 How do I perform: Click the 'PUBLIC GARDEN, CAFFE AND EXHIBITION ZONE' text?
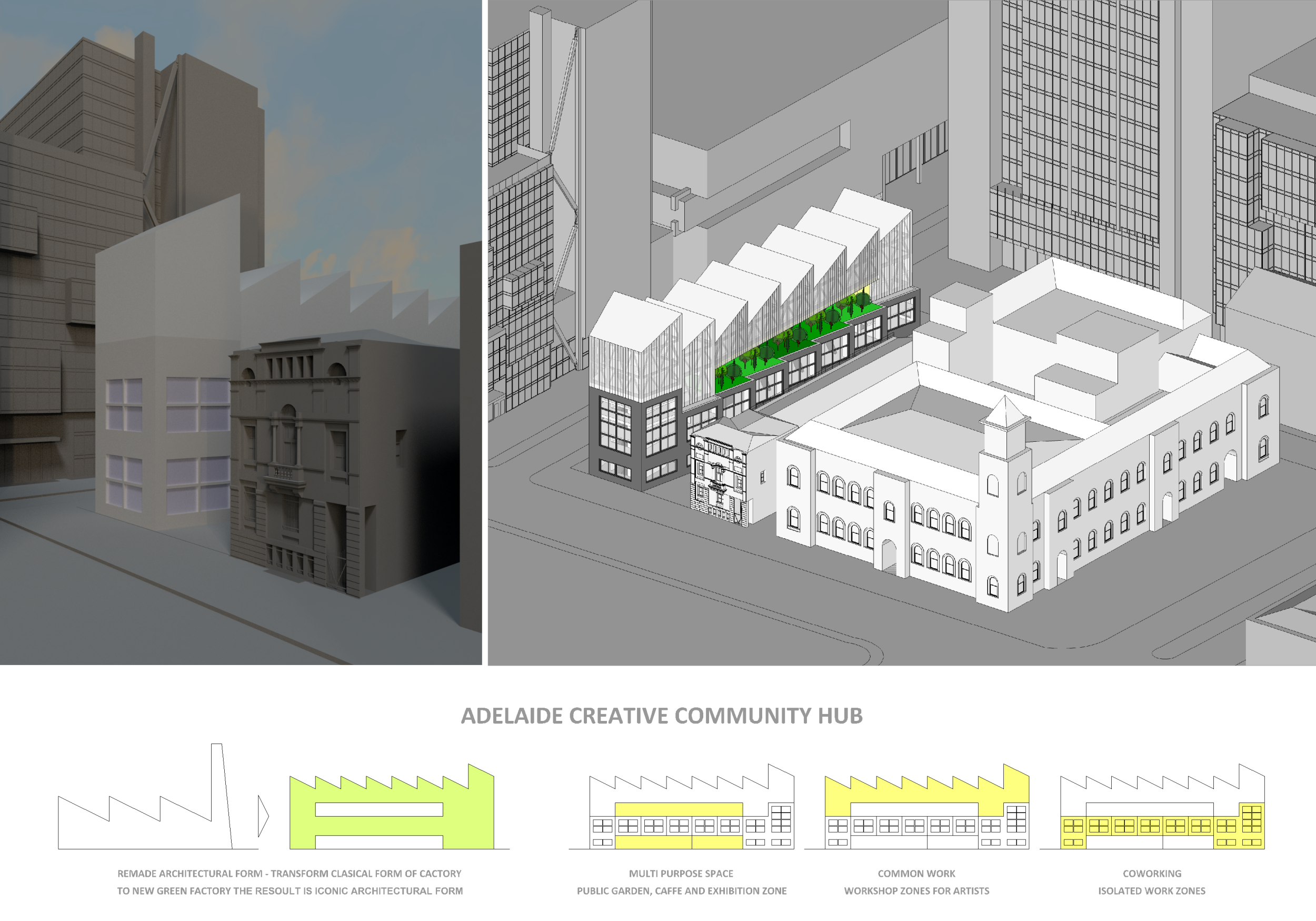[x=682, y=890]
